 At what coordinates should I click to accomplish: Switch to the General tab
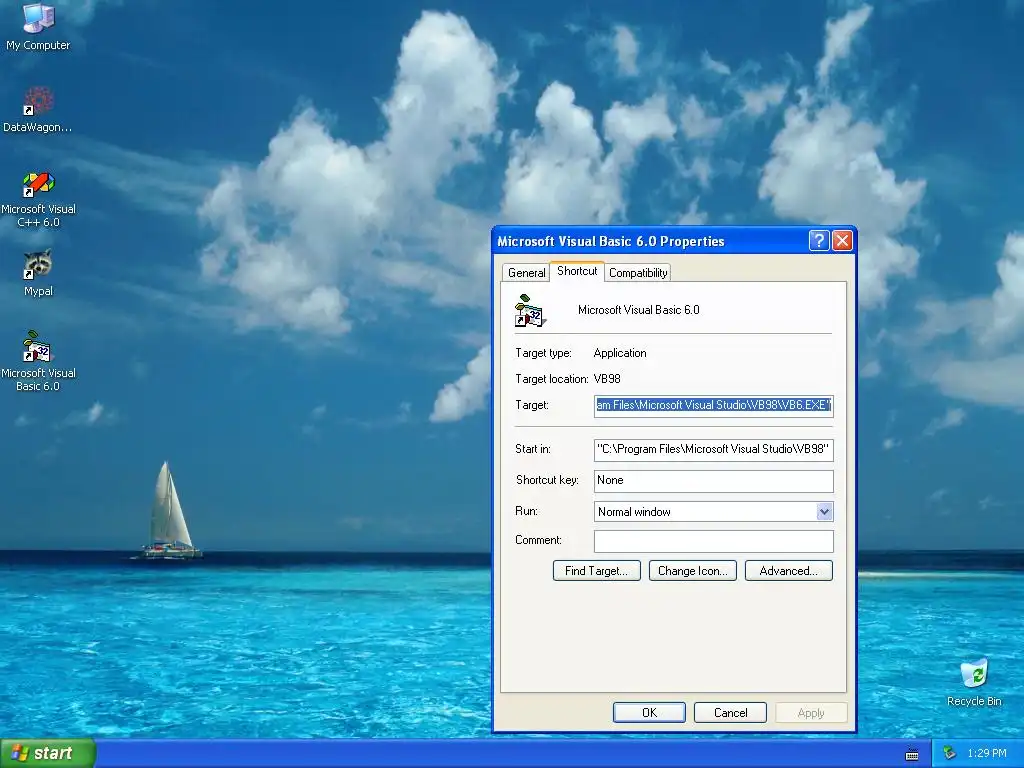pos(526,273)
